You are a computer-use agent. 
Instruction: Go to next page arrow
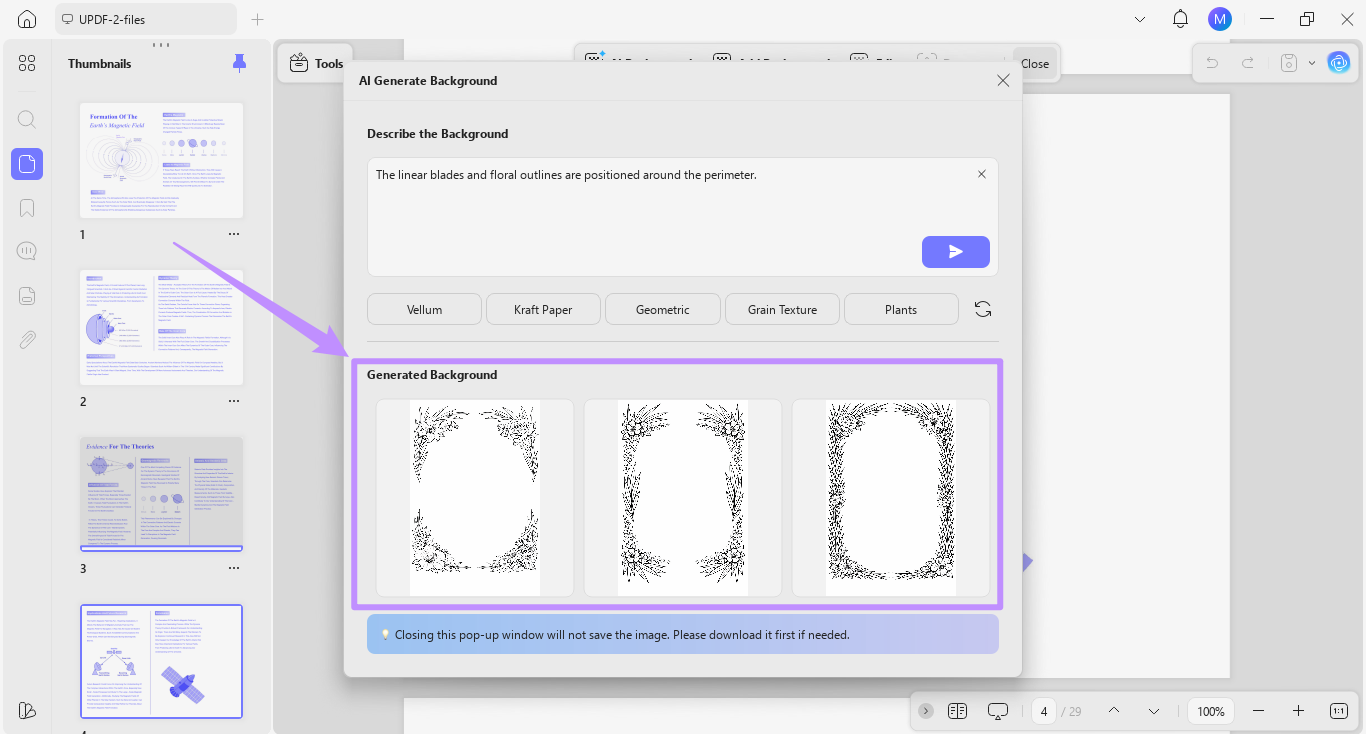[x=1153, y=711]
